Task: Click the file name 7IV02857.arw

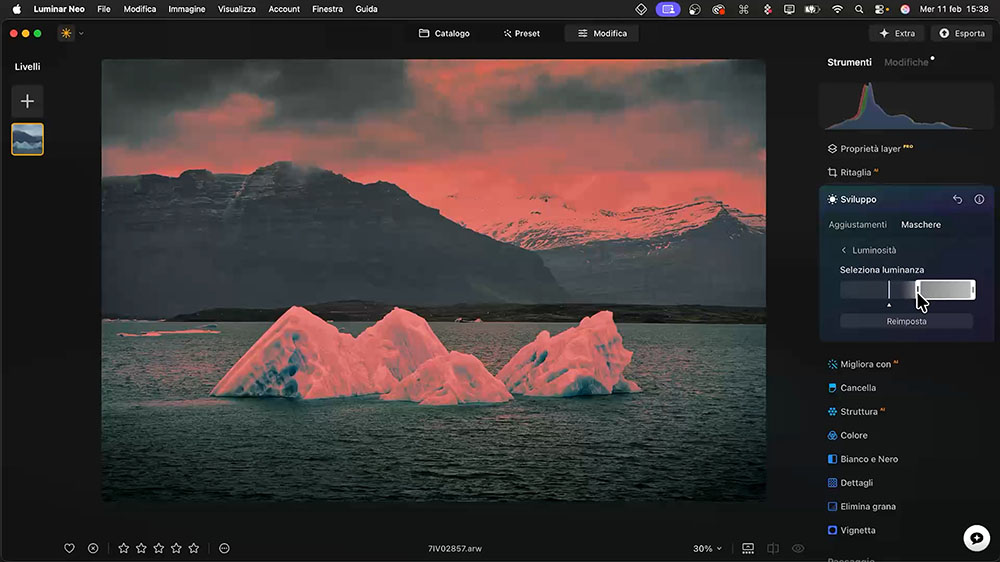Action: click(455, 549)
